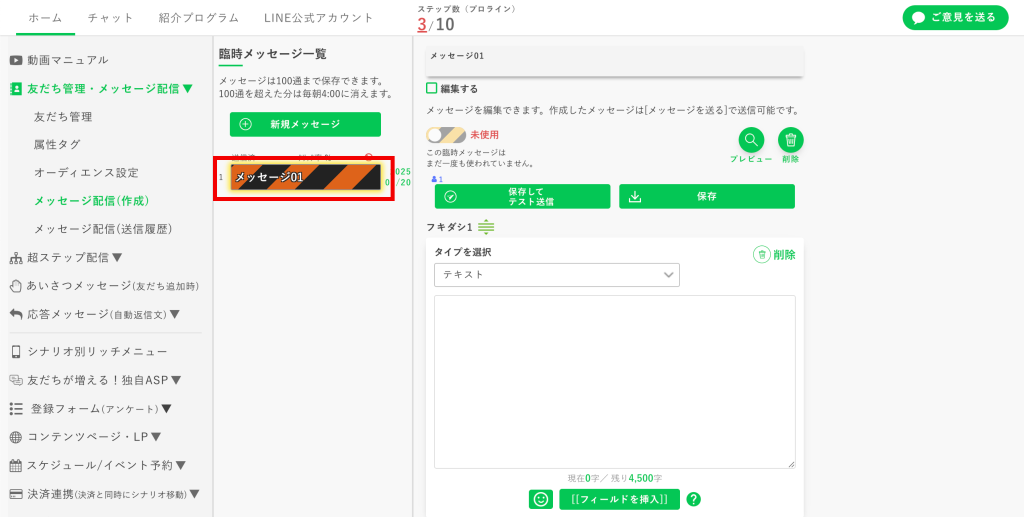
Task: Click the コンテンツページ・LP globe icon
Action: [x=16, y=437]
